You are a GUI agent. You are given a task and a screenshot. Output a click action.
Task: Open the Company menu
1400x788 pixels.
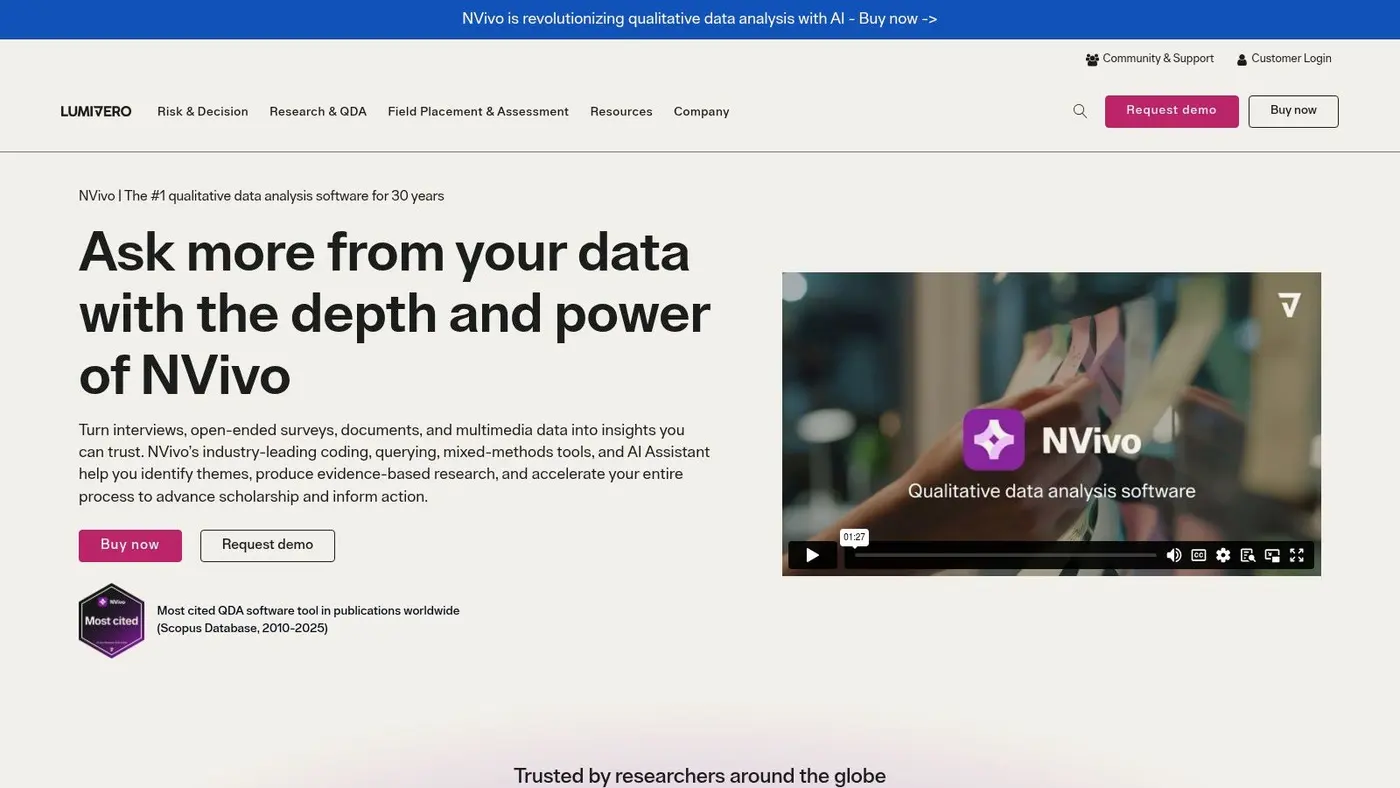701,112
